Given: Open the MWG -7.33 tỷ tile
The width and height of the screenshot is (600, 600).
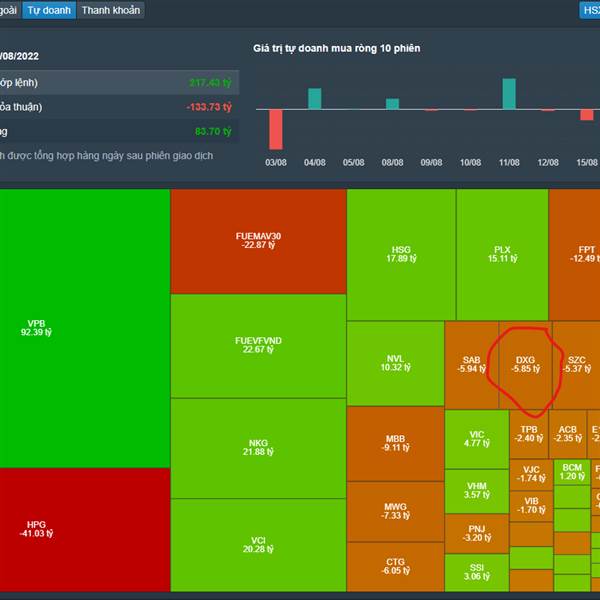Looking at the screenshot, I should (x=396, y=512).
